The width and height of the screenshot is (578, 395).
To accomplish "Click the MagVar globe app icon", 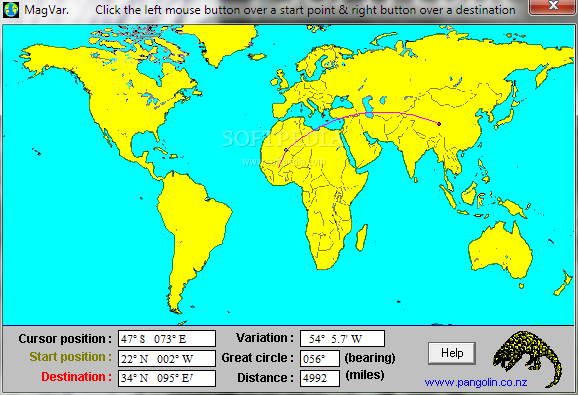I will tap(11, 10).
